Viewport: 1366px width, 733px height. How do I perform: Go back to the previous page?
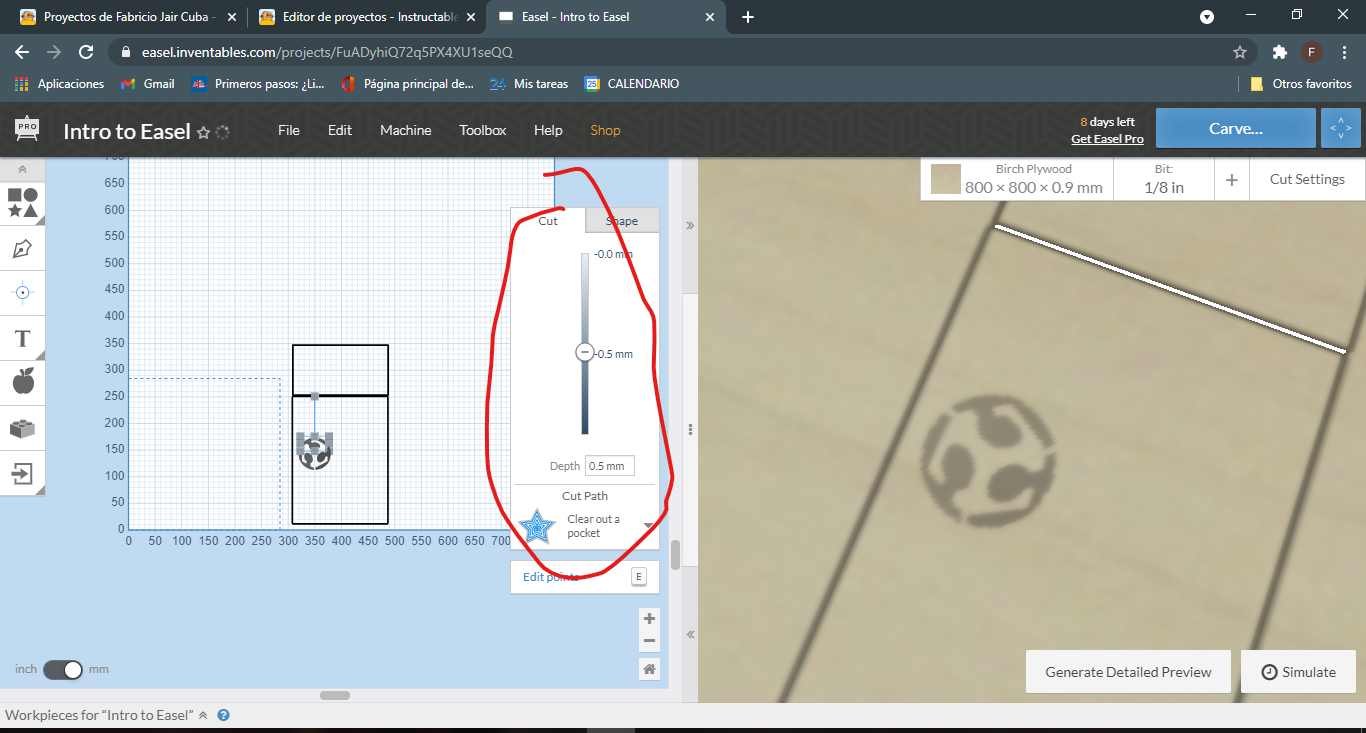point(22,52)
